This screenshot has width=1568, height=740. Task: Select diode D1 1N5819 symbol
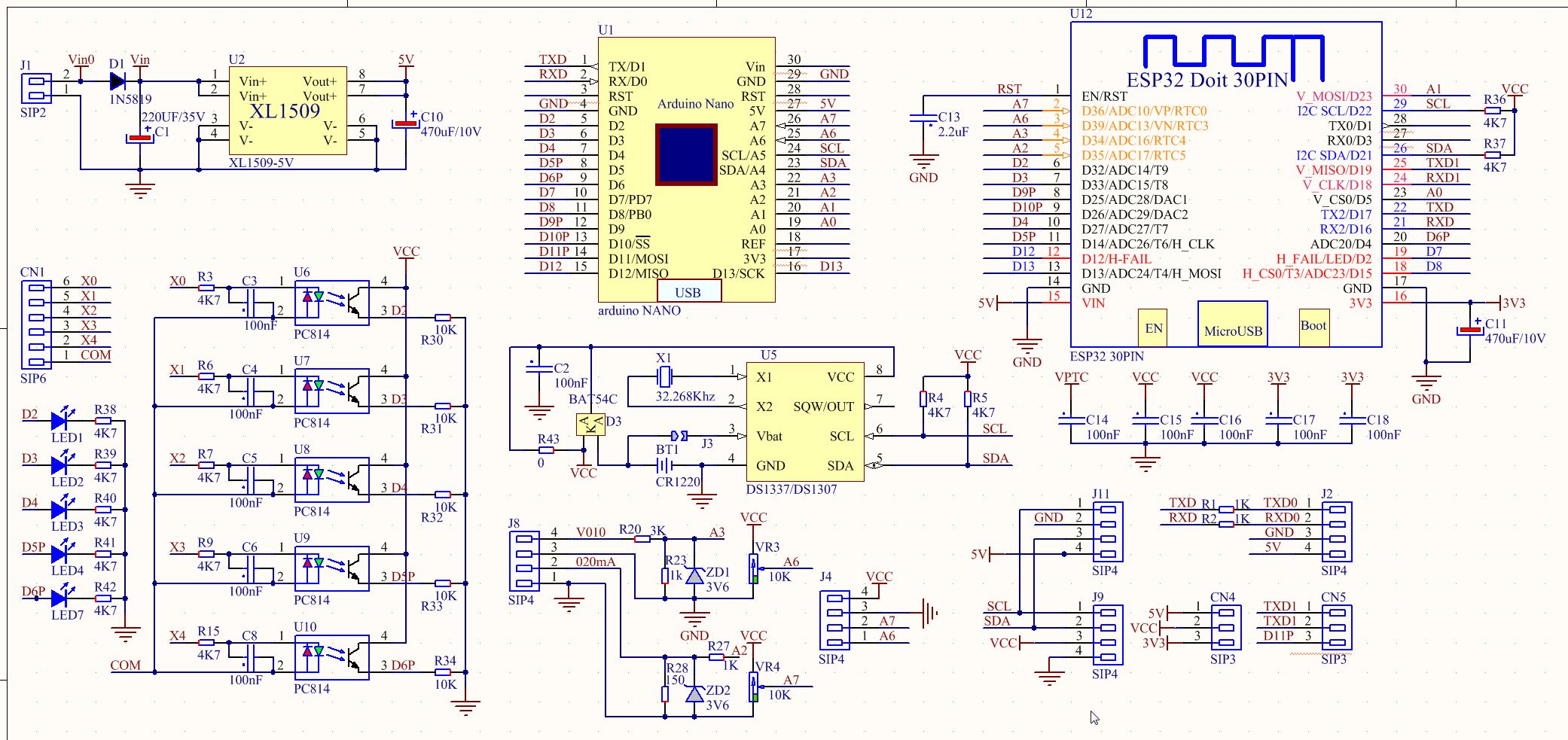117,81
